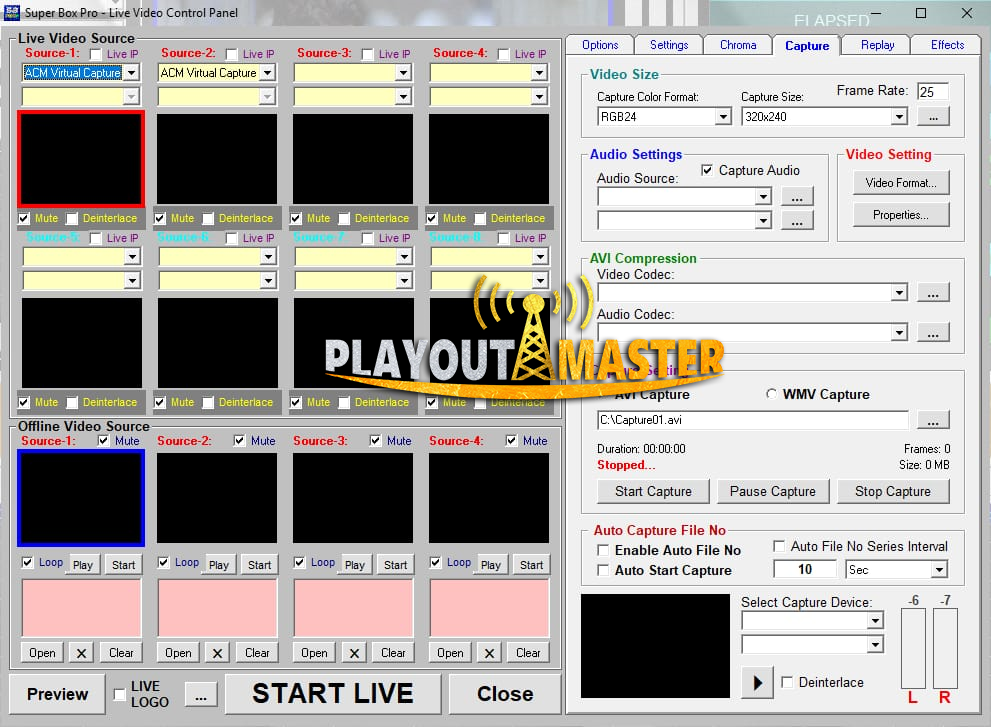Click the C:\Capture01.avi file path field
The image size is (991, 727).
click(750, 420)
